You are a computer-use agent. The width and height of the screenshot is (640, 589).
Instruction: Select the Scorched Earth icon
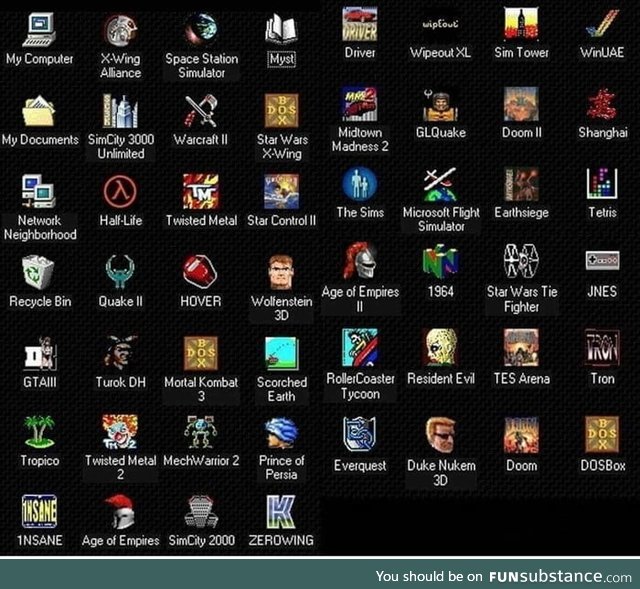(282, 353)
